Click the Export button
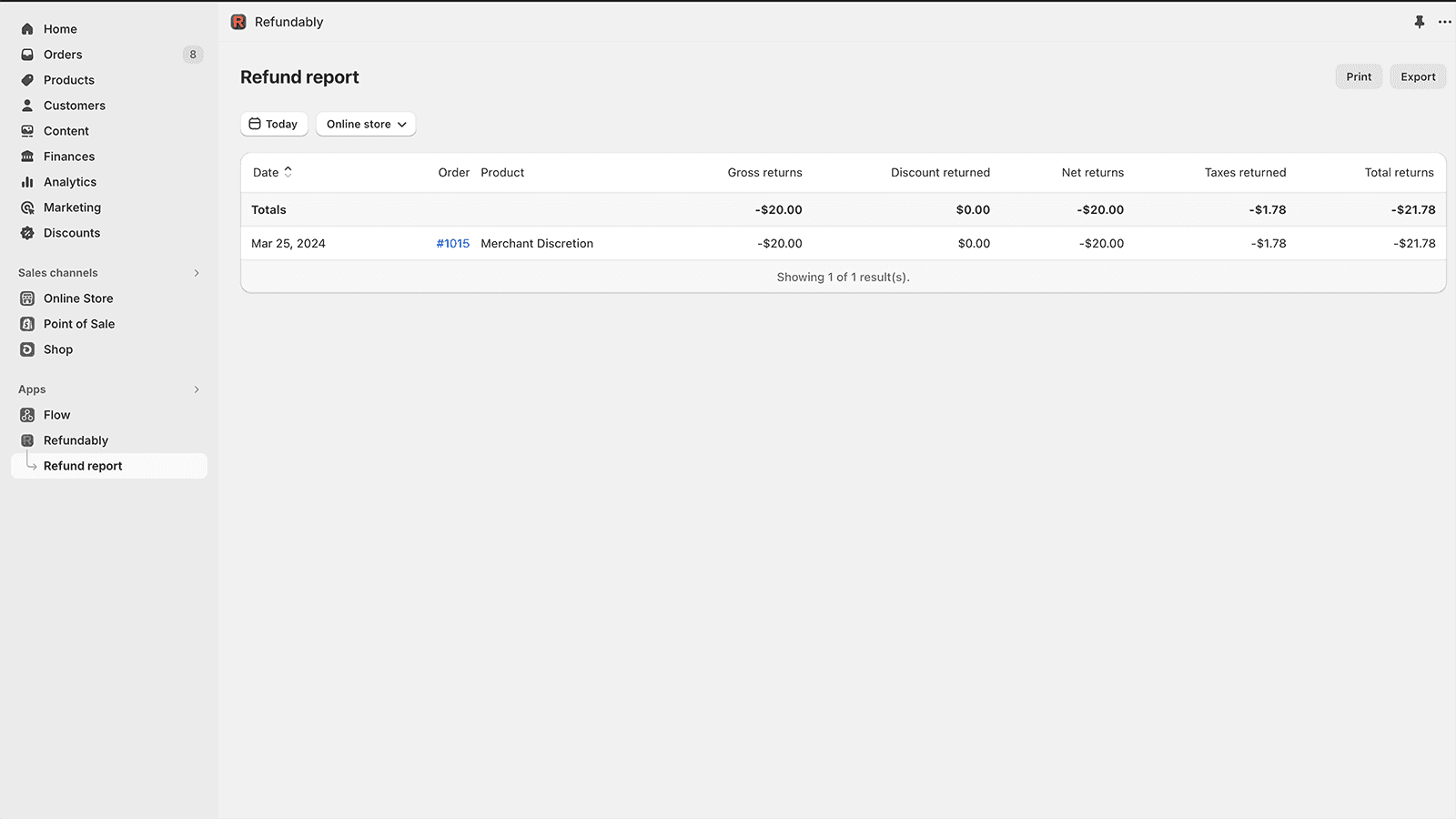 point(1417,76)
